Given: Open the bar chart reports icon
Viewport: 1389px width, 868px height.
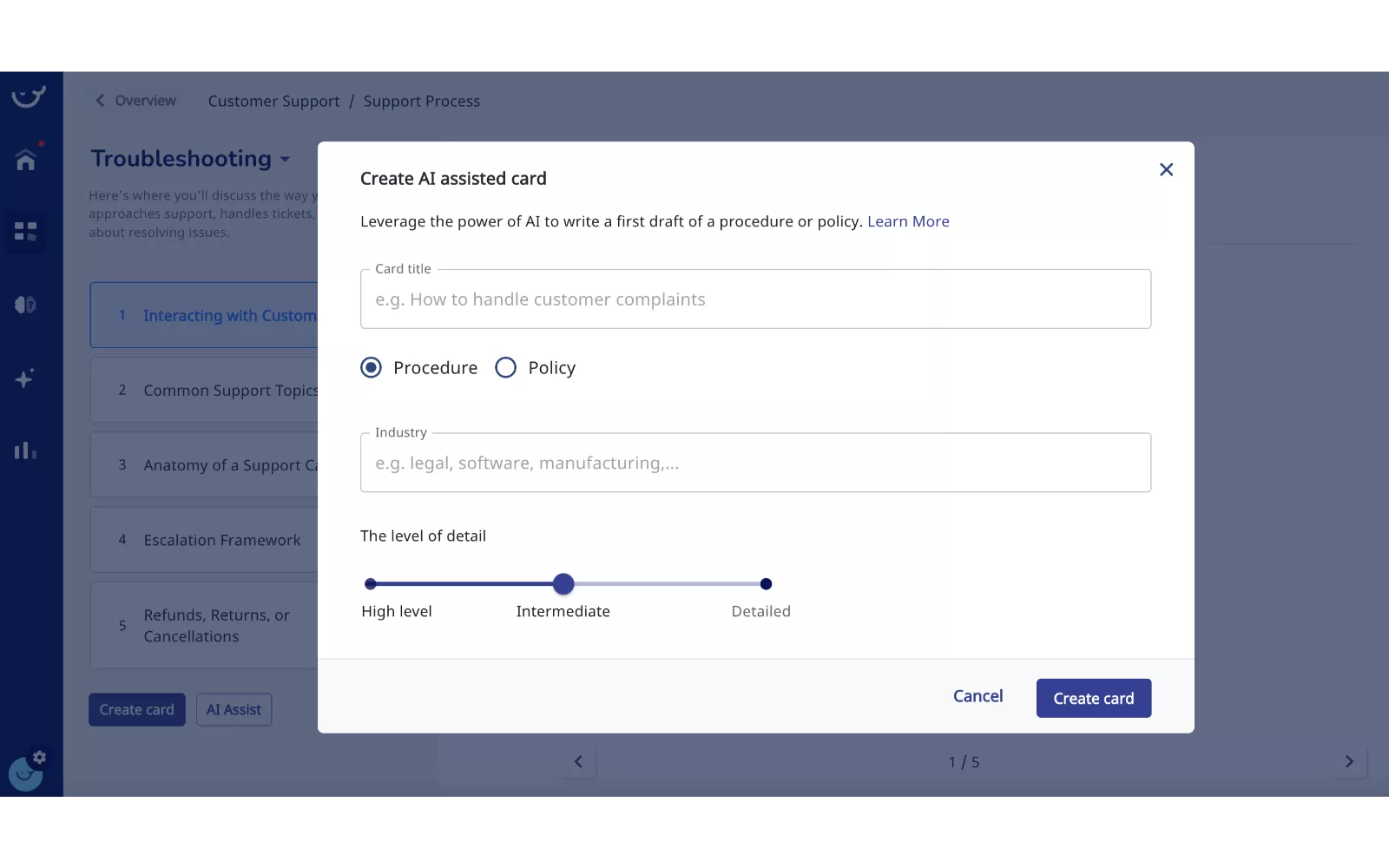Looking at the screenshot, I should (25, 450).
